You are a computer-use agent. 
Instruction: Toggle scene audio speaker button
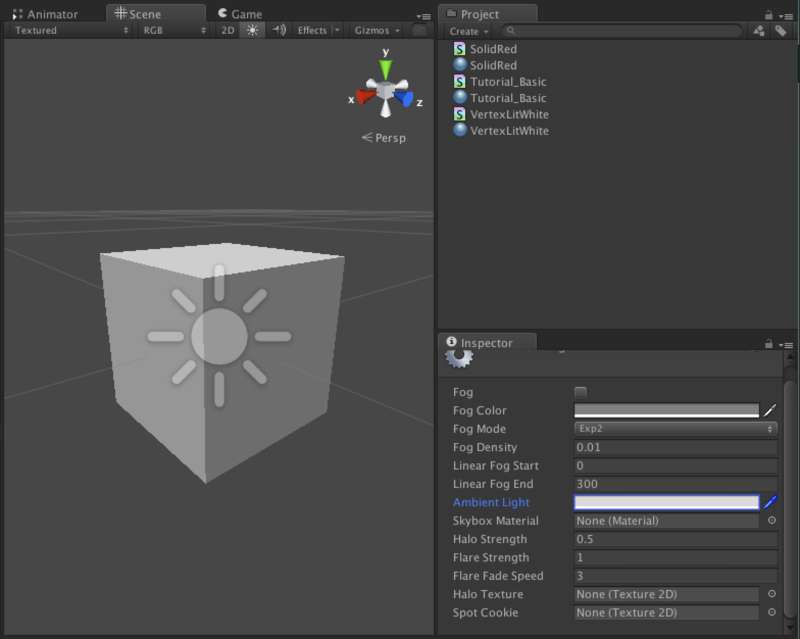pyautogui.click(x=279, y=31)
